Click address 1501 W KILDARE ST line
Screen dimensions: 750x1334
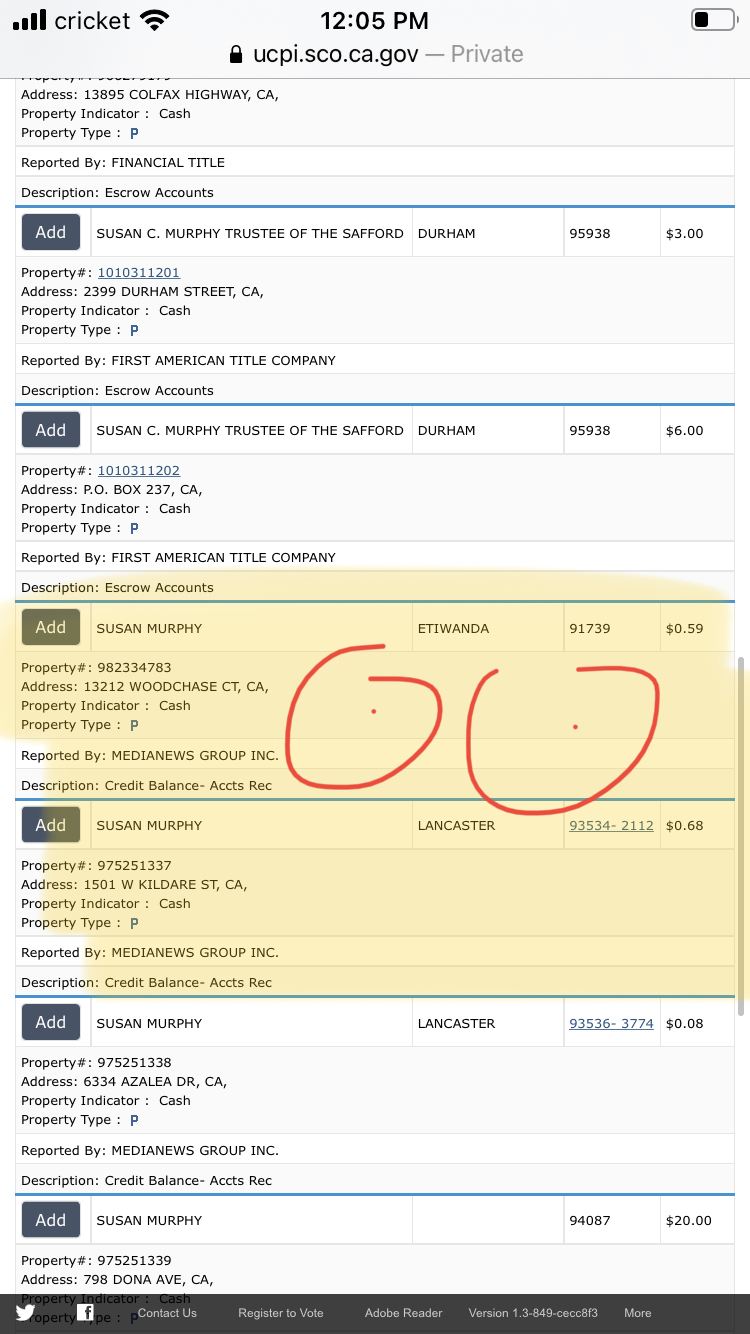click(134, 884)
